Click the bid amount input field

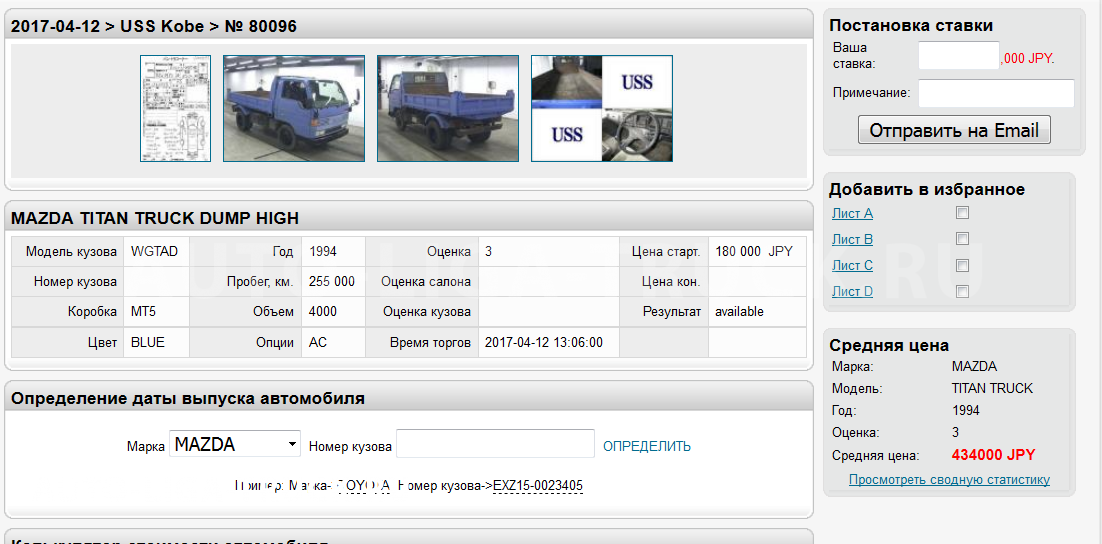pos(959,56)
